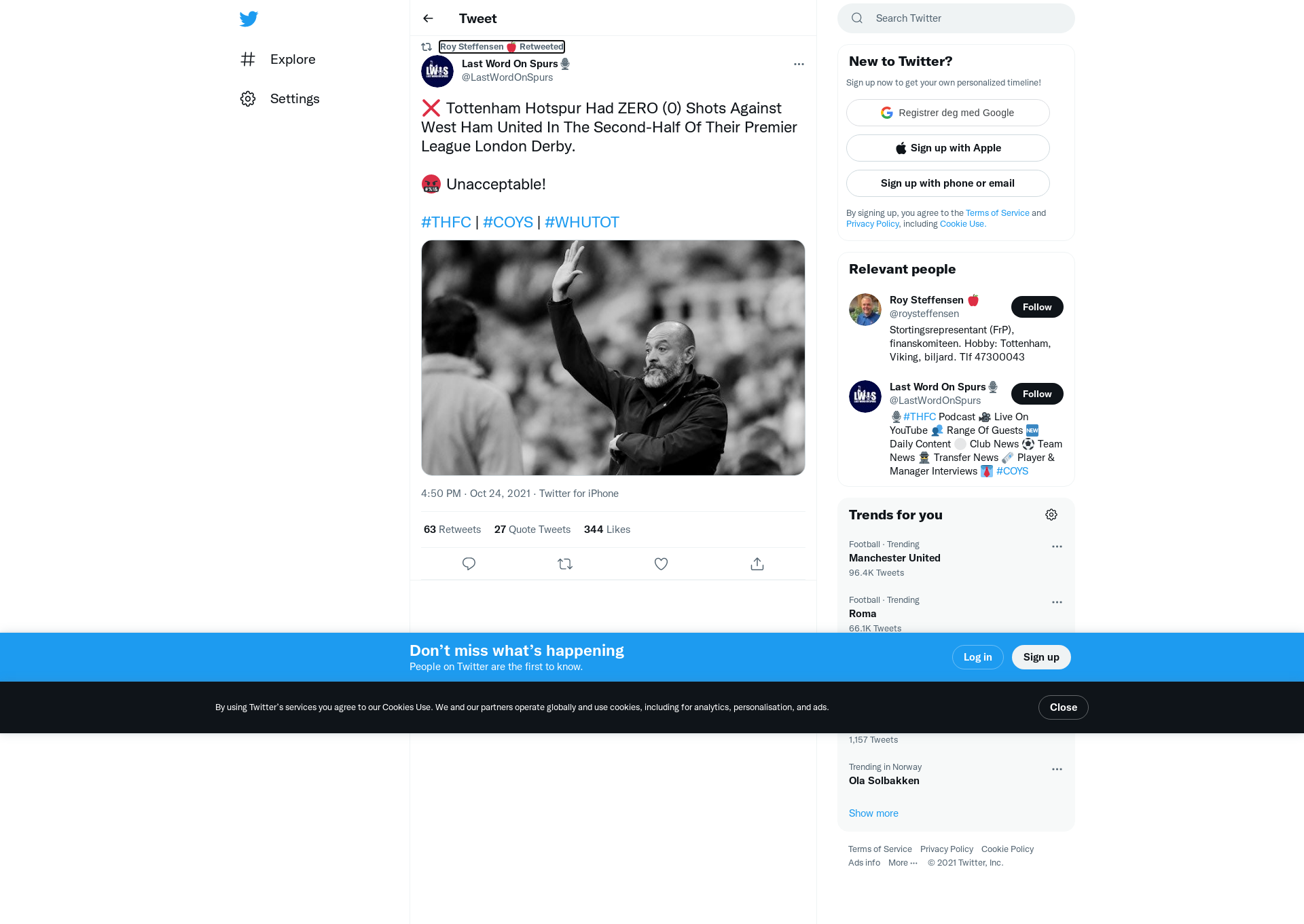The height and width of the screenshot is (924, 1304).
Task: Follow Roy Steffensen
Action: coord(1037,307)
